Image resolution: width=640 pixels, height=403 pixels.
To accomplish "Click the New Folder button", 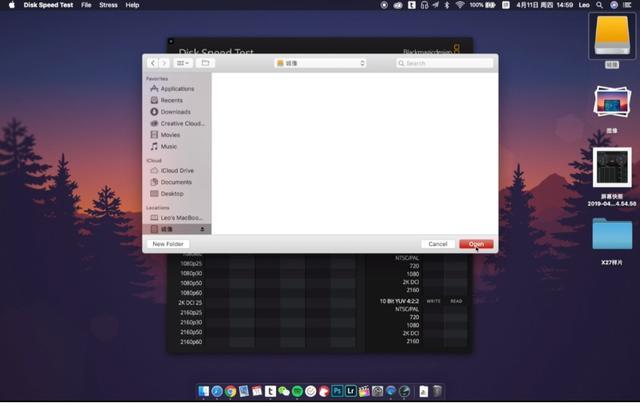I will (168, 244).
